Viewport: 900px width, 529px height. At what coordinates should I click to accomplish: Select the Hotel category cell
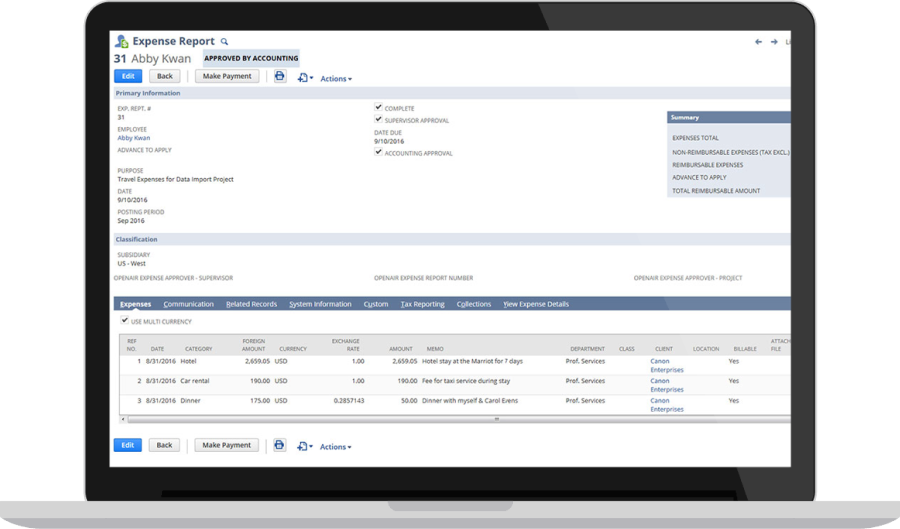(188, 361)
